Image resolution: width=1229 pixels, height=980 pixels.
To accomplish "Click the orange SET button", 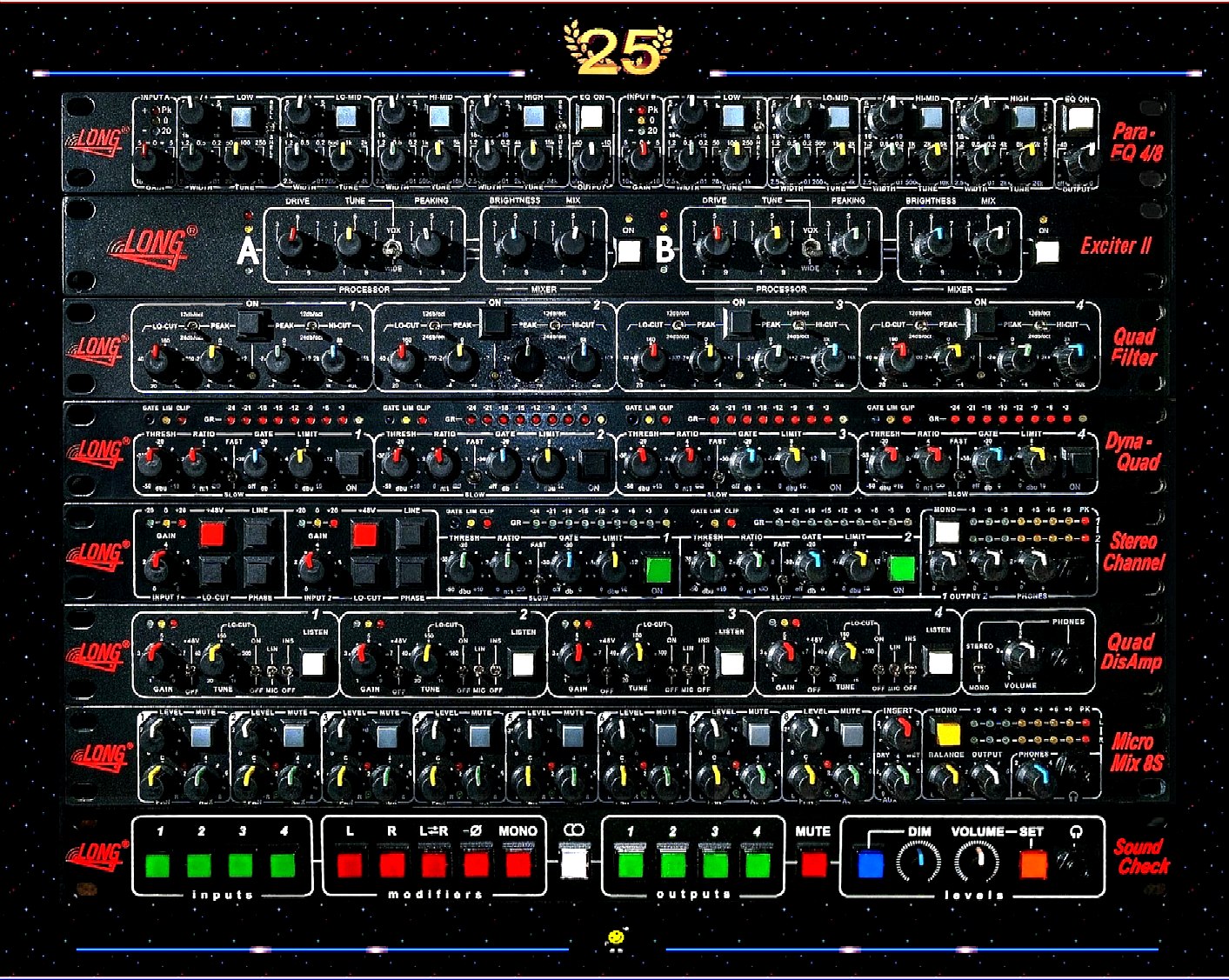I will point(1033,863).
